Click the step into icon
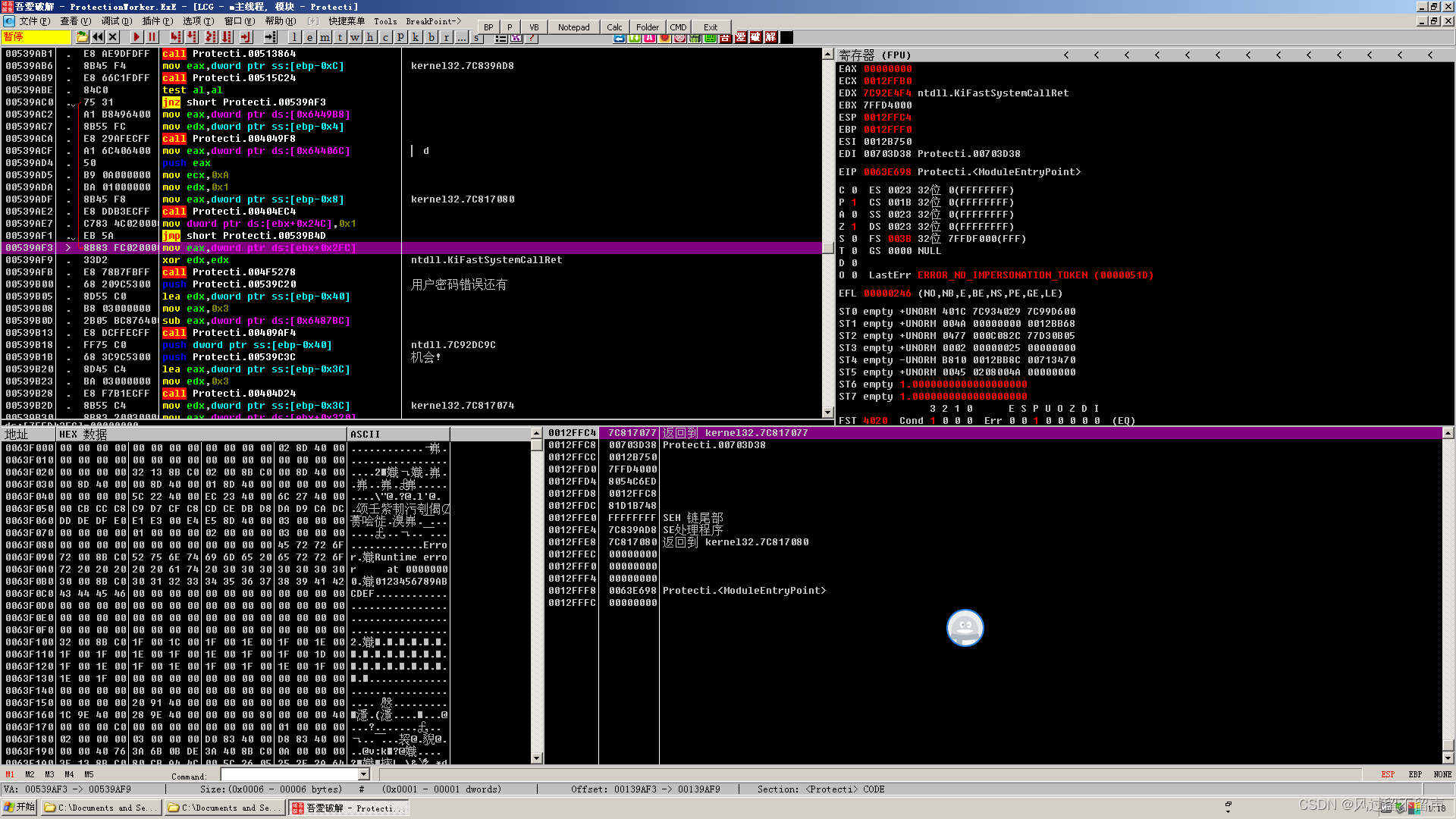Screen dimensions: 1456x819 click(176, 37)
